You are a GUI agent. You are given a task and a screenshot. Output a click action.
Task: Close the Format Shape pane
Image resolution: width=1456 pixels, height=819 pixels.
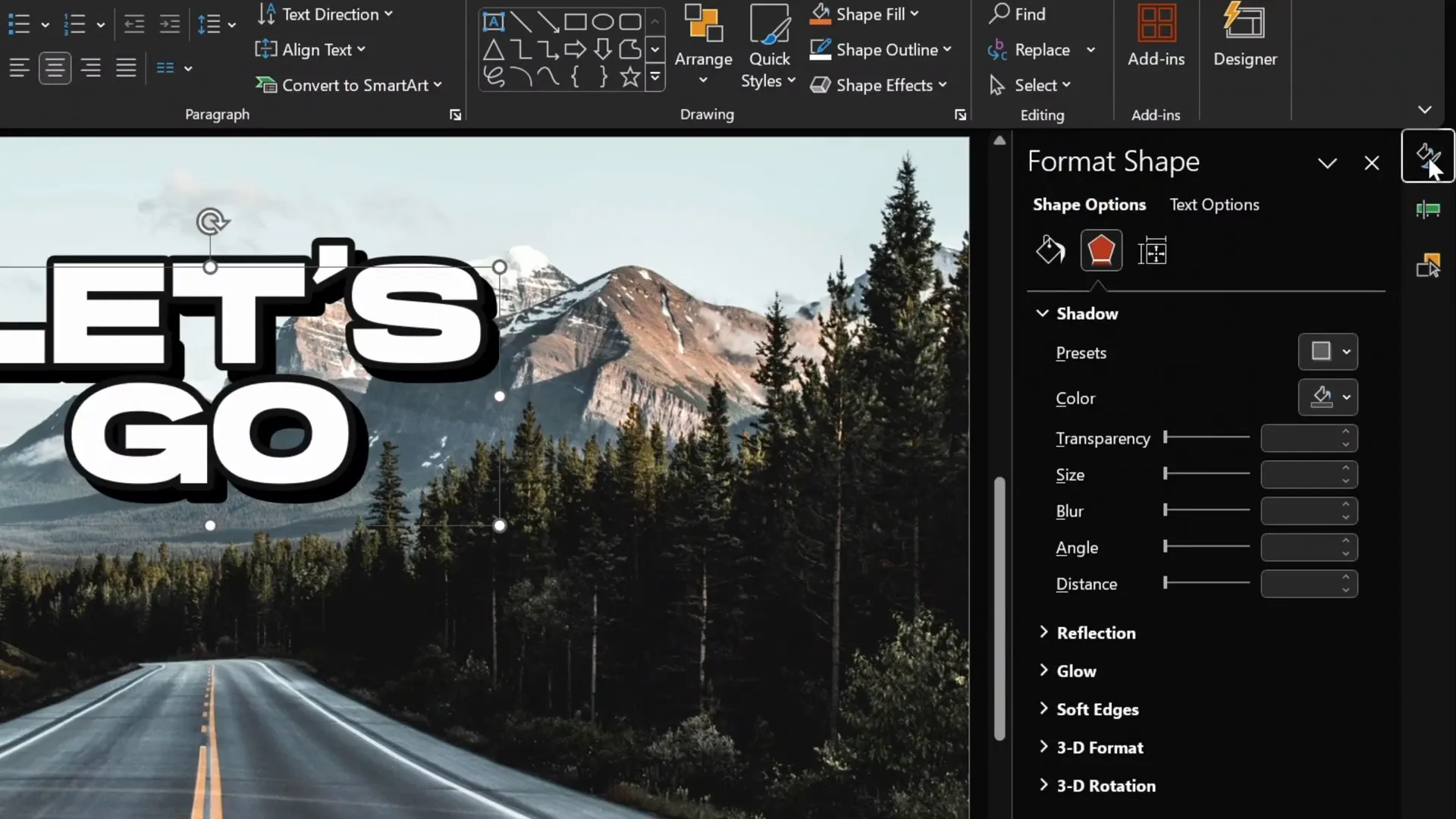1372,164
